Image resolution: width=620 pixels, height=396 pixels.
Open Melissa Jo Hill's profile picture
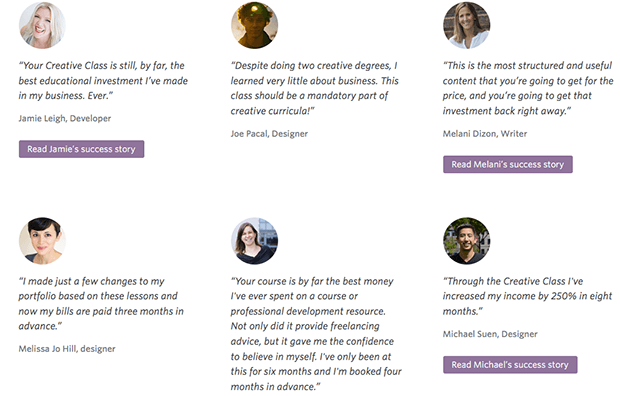[42, 241]
